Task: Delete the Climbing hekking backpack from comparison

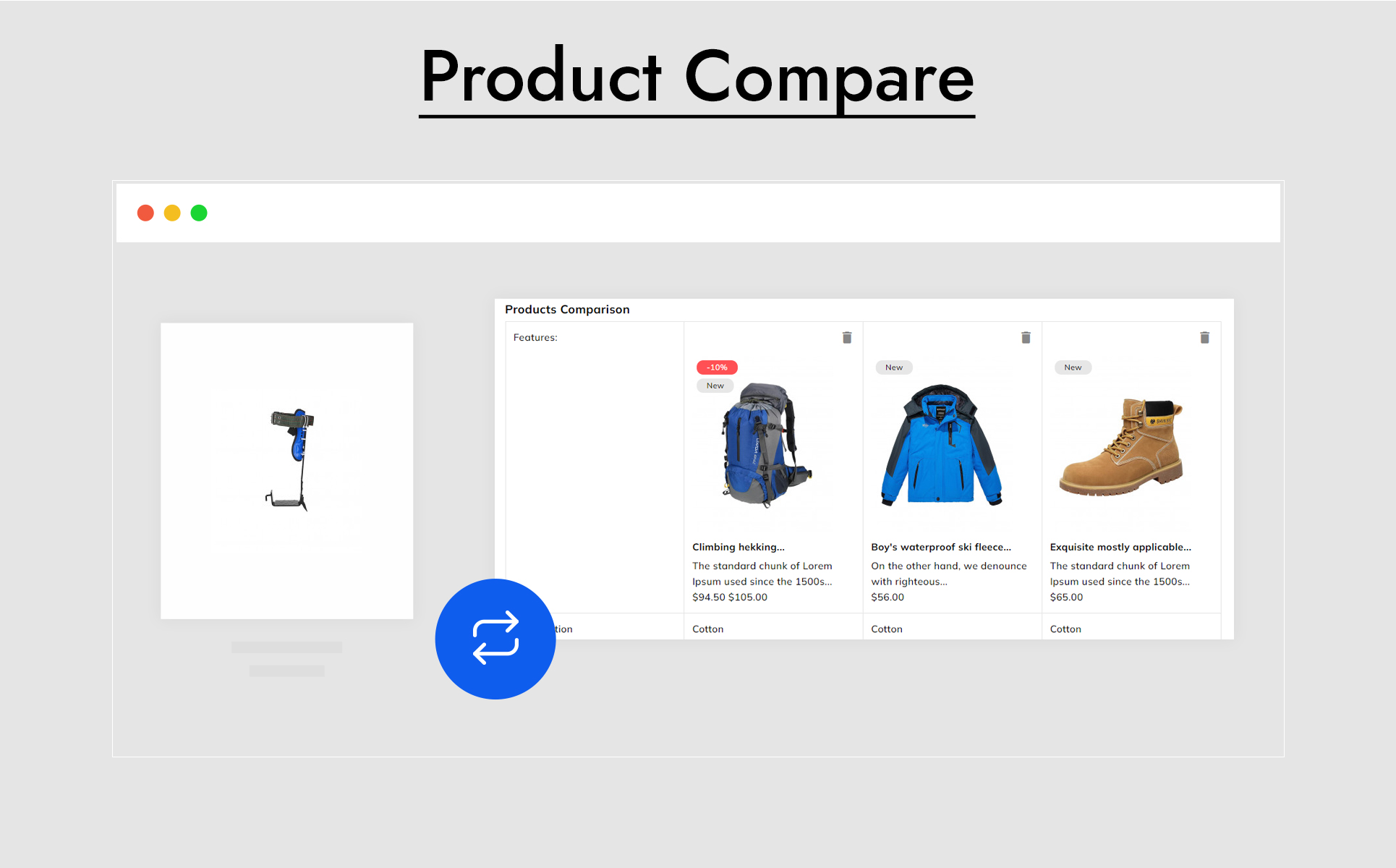Action: click(x=847, y=338)
